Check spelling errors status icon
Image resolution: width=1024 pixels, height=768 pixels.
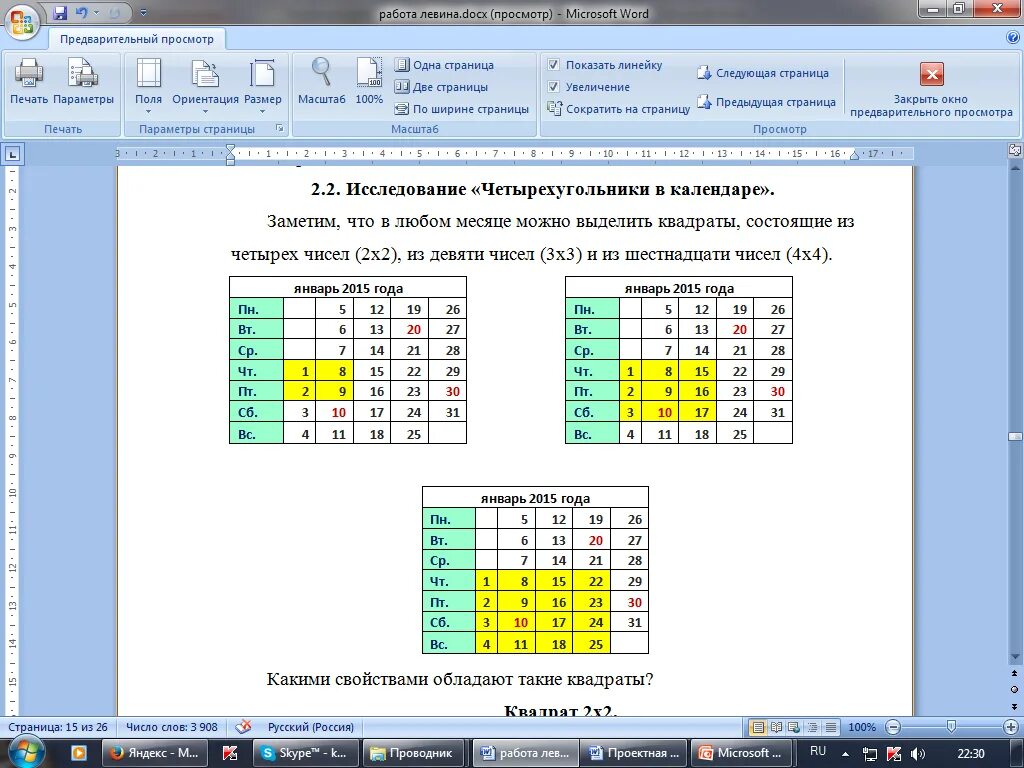[x=244, y=727]
